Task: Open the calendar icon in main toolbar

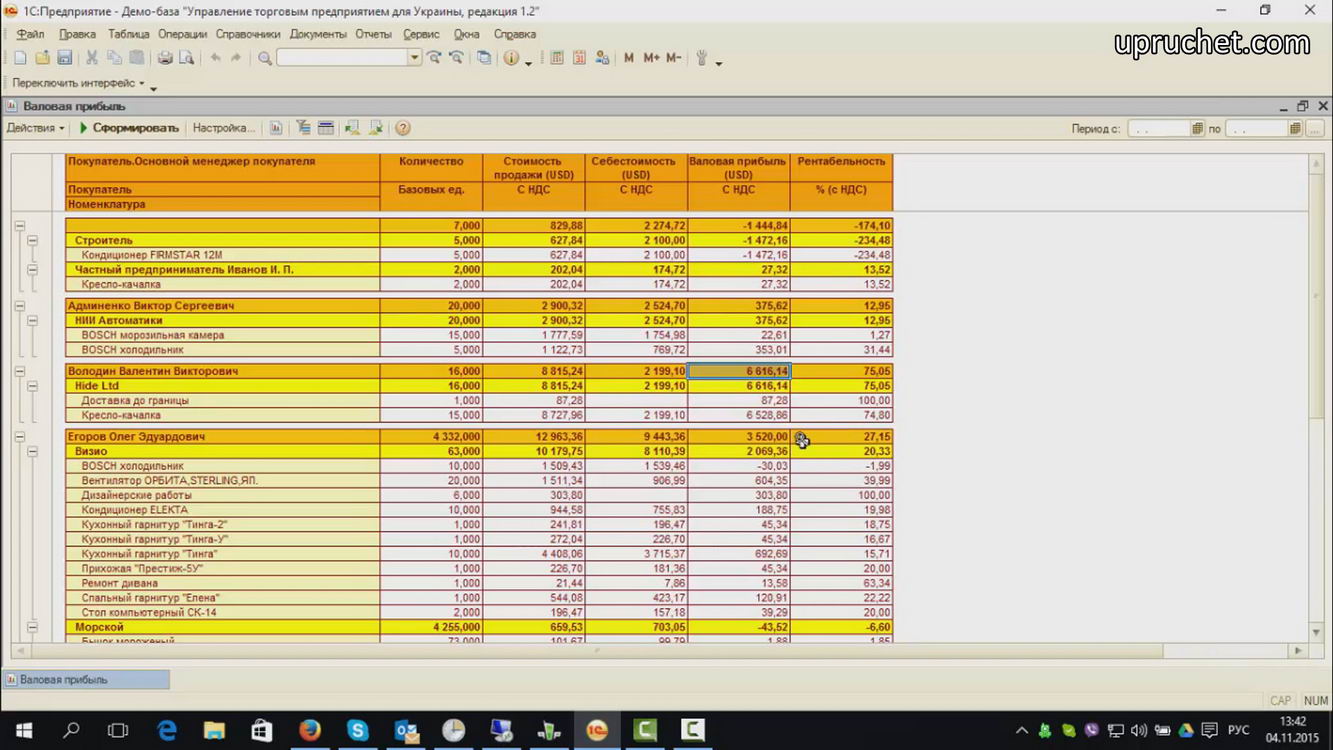Action: 579,58
